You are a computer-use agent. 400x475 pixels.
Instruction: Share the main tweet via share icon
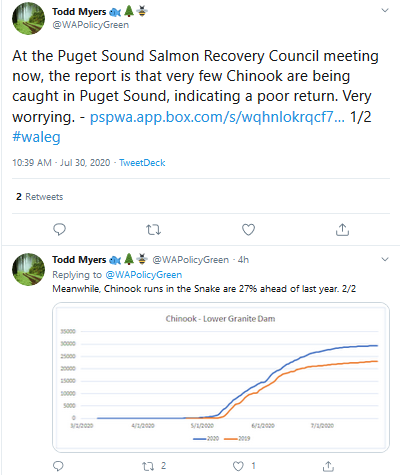pos(342,230)
